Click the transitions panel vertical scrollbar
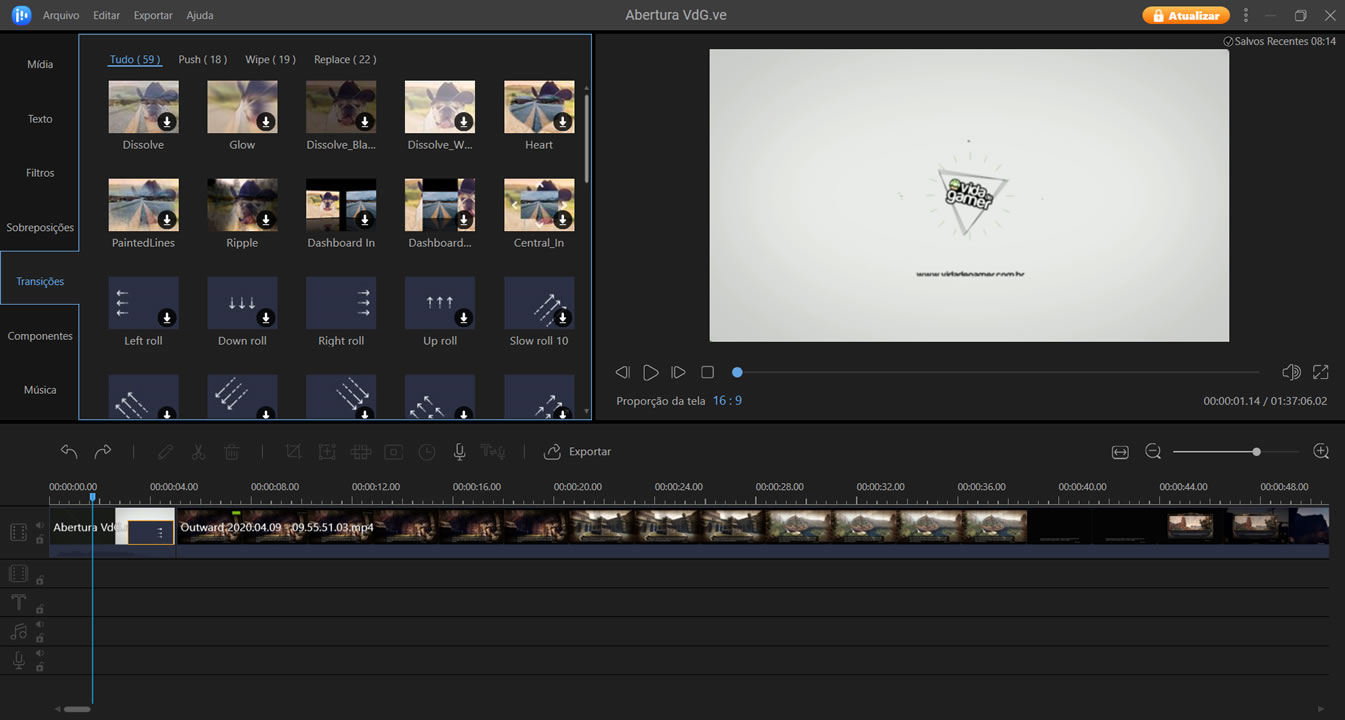This screenshot has height=720, width=1345. (x=586, y=139)
